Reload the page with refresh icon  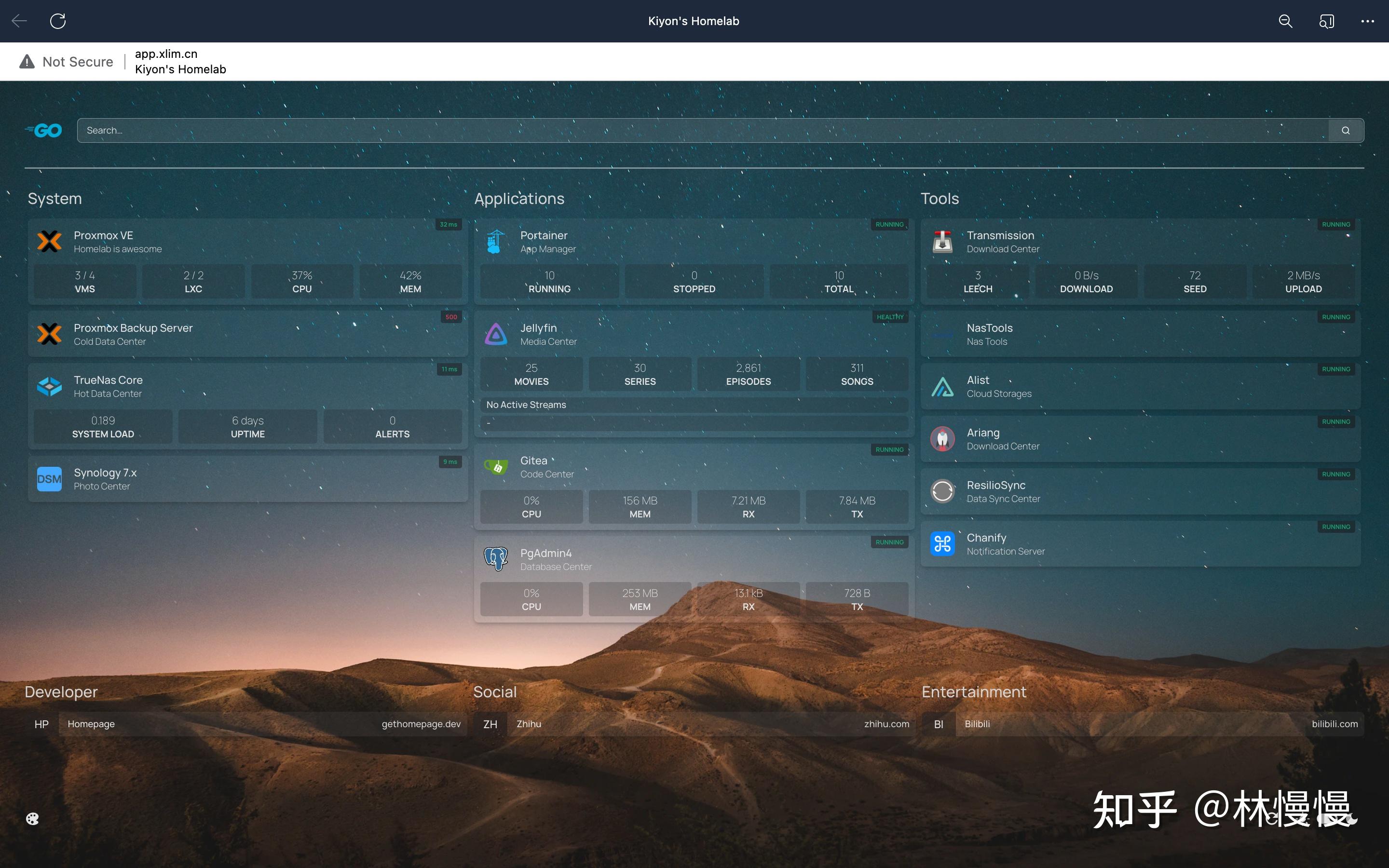point(58,21)
